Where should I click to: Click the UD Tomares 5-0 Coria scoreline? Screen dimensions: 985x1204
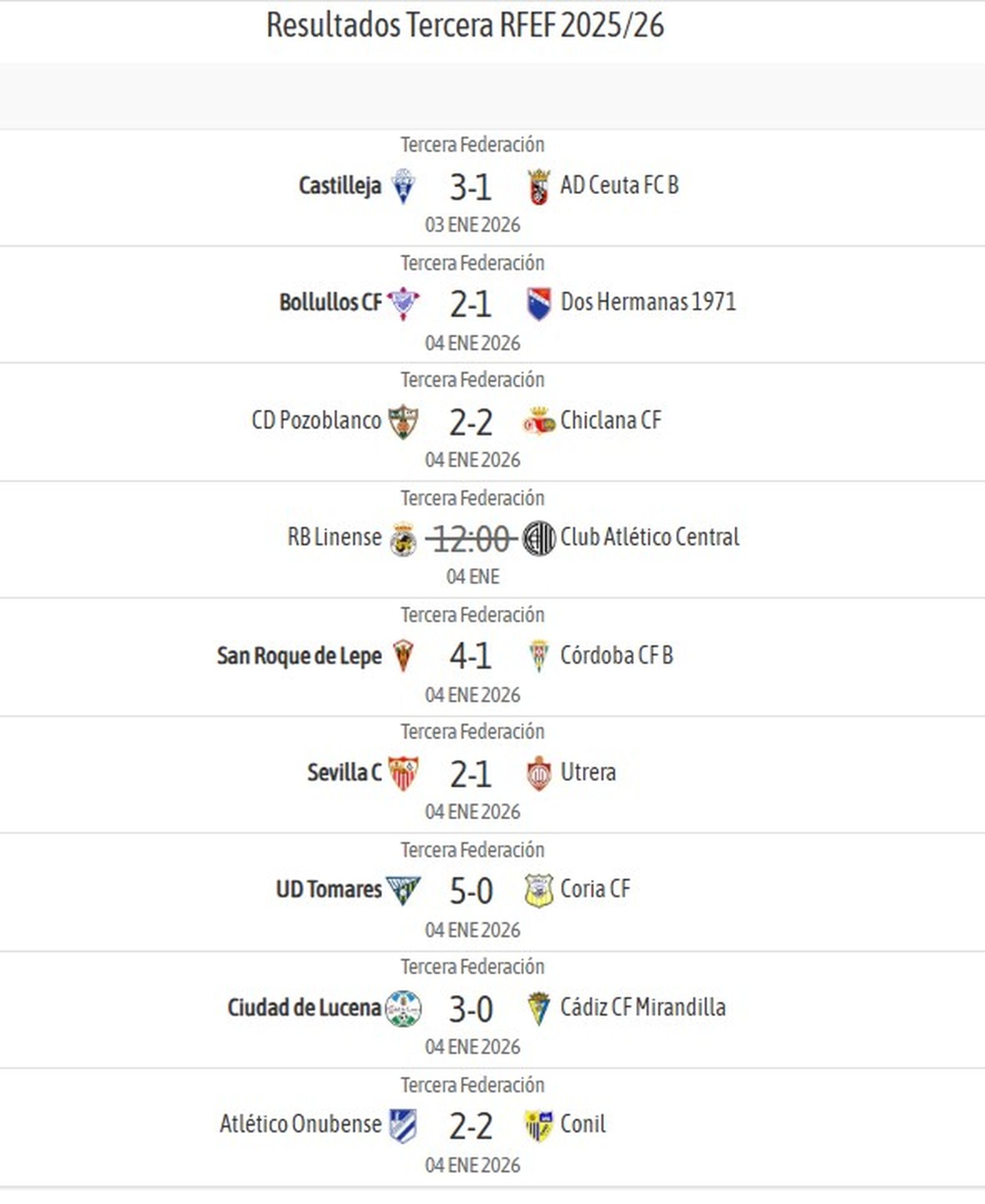click(x=470, y=890)
